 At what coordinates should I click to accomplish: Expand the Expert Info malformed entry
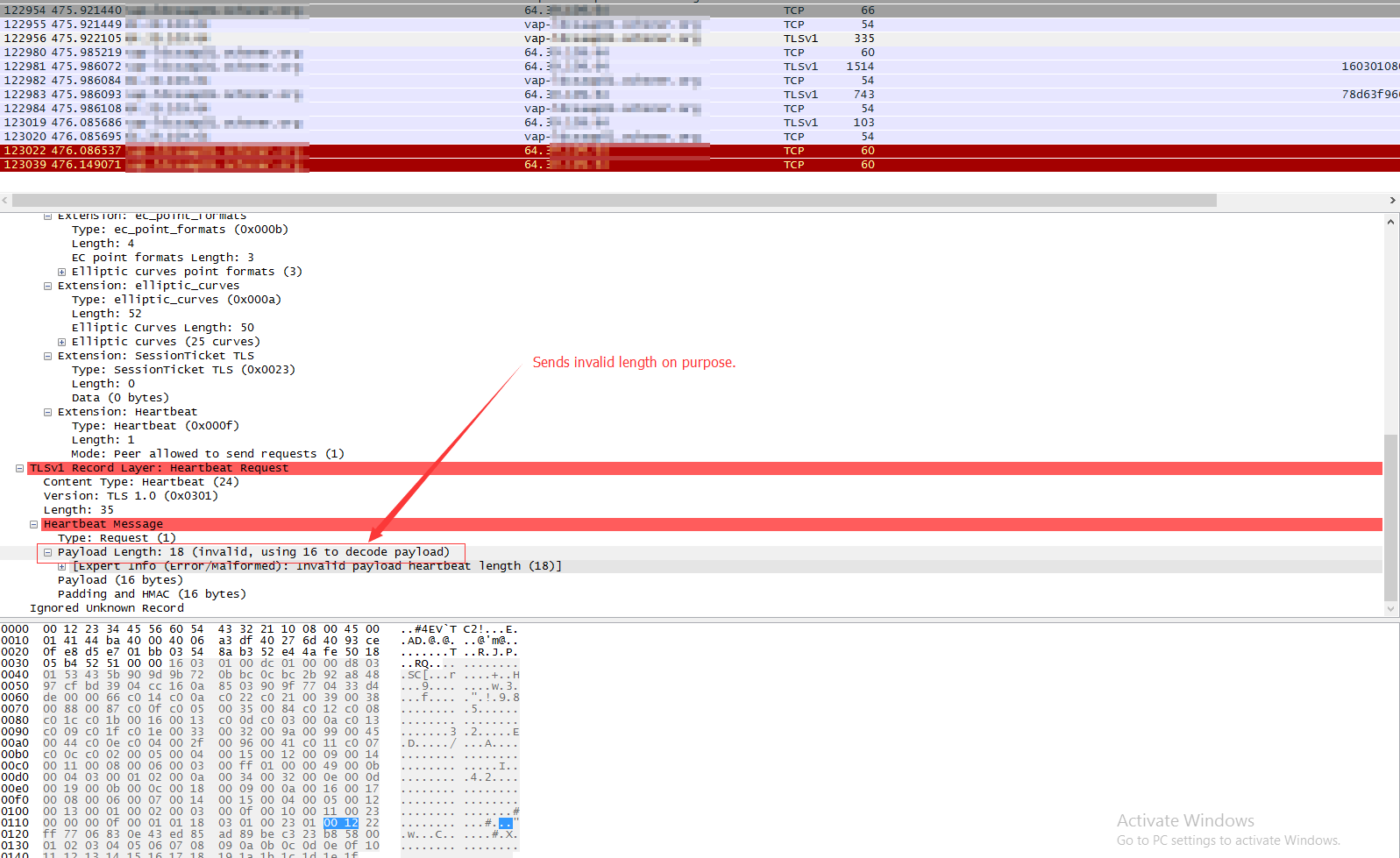[x=61, y=566]
